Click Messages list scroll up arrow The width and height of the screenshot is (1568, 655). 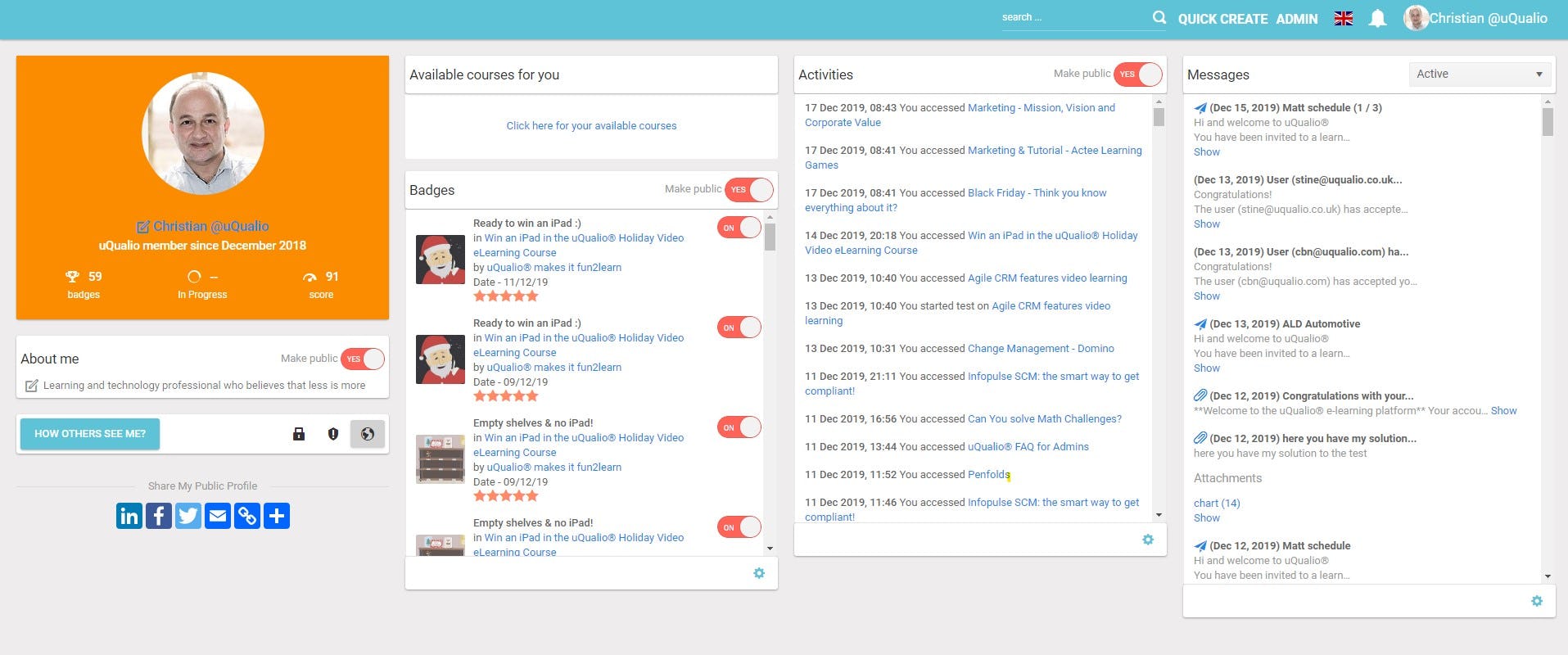coord(1548,102)
